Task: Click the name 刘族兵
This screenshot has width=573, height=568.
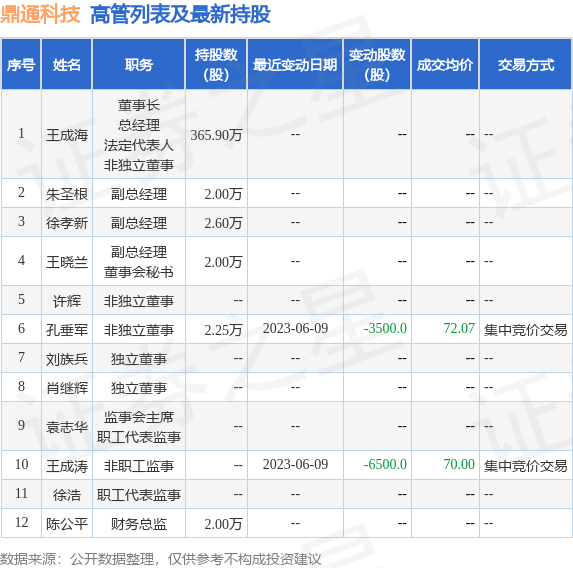Action: (x=67, y=359)
